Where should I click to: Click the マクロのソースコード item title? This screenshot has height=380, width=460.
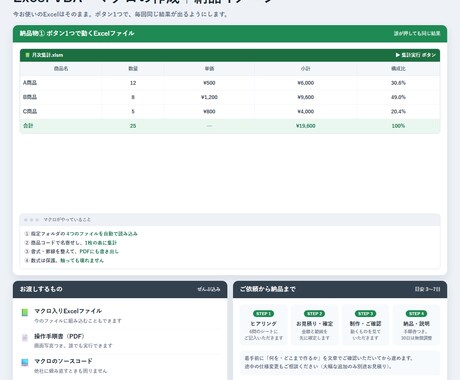pos(63,361)
